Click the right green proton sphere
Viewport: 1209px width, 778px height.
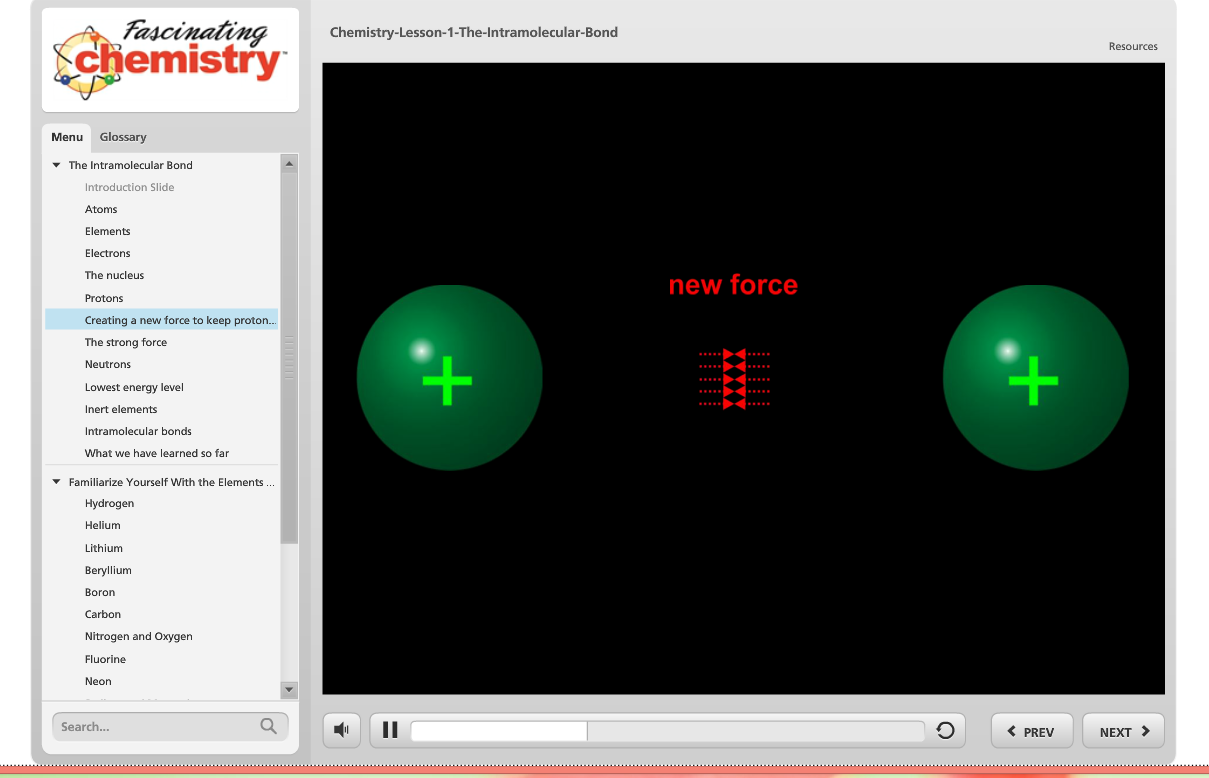click(1036, 377)
